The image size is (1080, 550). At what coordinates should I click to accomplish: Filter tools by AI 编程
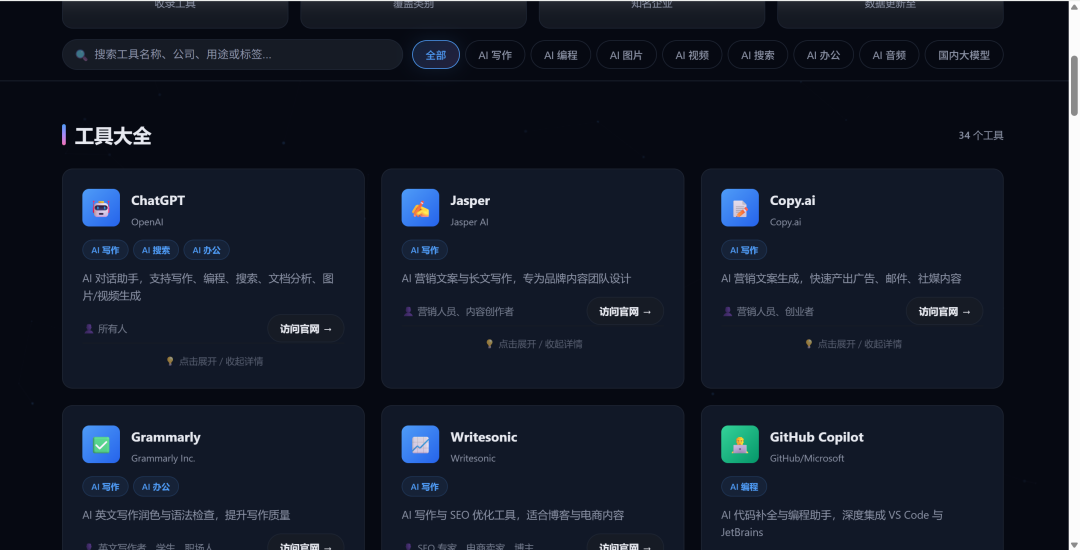tap(561, 55)
